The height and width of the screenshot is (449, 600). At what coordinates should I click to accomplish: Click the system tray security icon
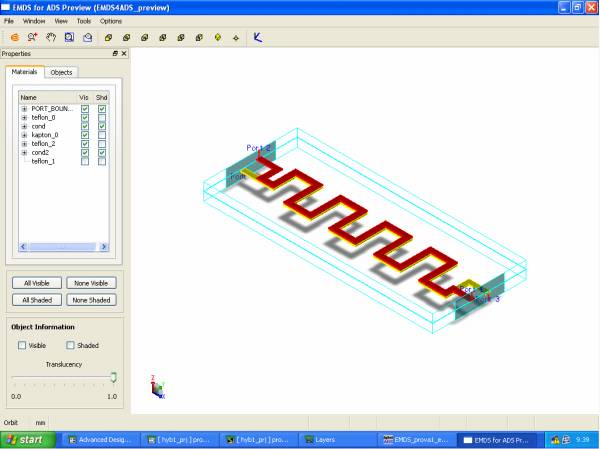tap(555, 440)
